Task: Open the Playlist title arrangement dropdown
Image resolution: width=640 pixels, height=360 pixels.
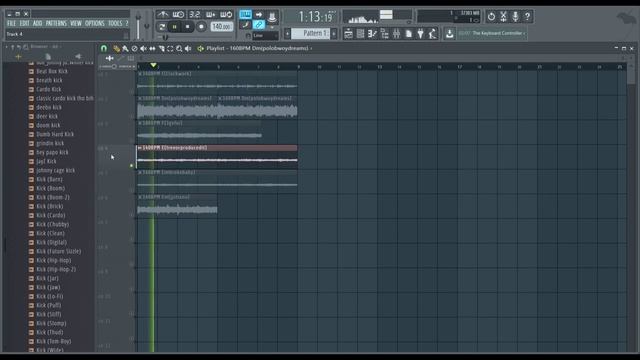Action: [259, 48]
